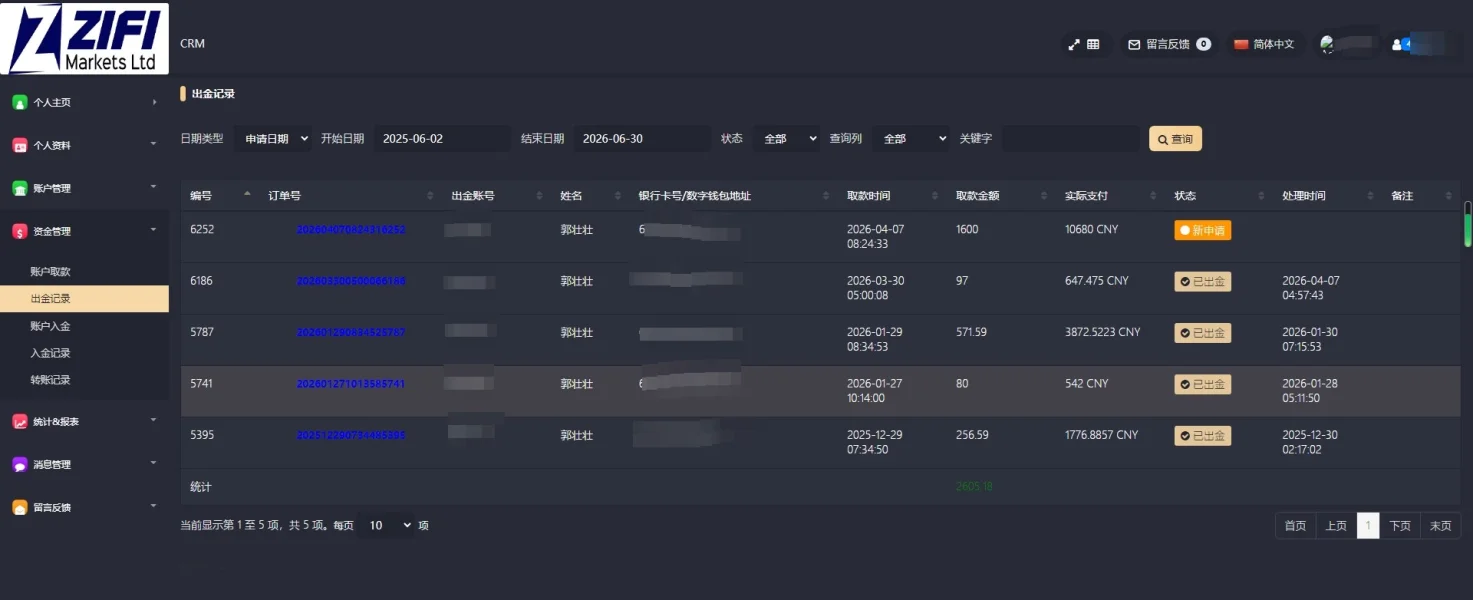Open order link 20260407082433 in first row

click(x=351, y=230)
